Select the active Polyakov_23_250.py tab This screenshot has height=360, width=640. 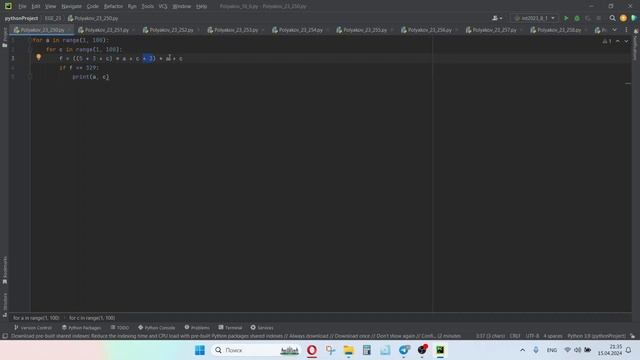tap(42, 30)
